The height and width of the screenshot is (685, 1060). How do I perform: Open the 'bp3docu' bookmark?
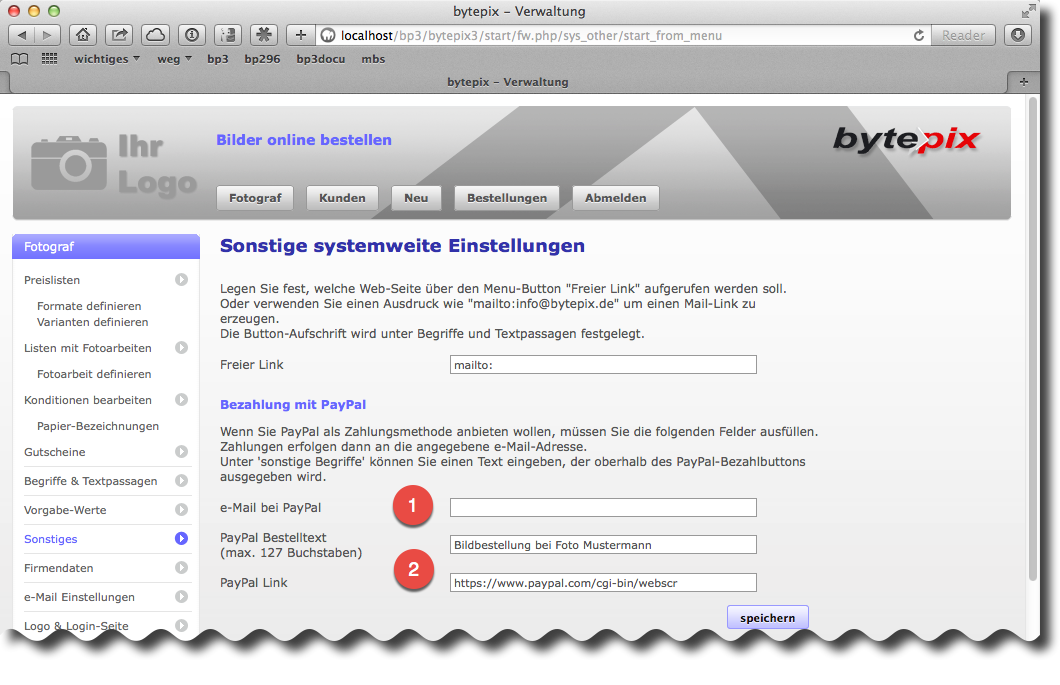320,59
